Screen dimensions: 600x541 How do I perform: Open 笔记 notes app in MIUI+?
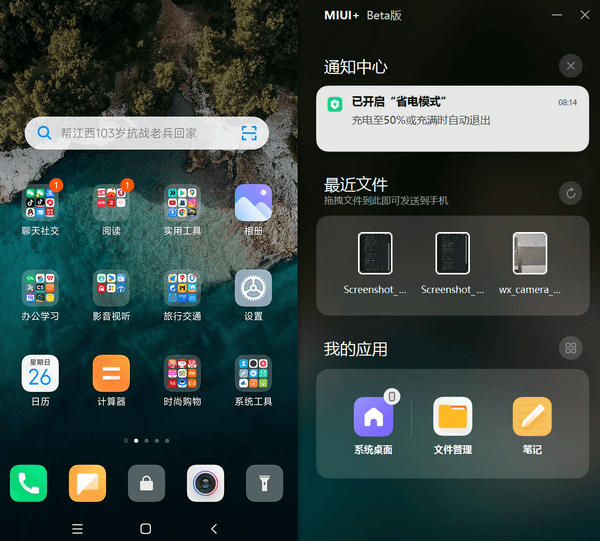pos(532,416)
